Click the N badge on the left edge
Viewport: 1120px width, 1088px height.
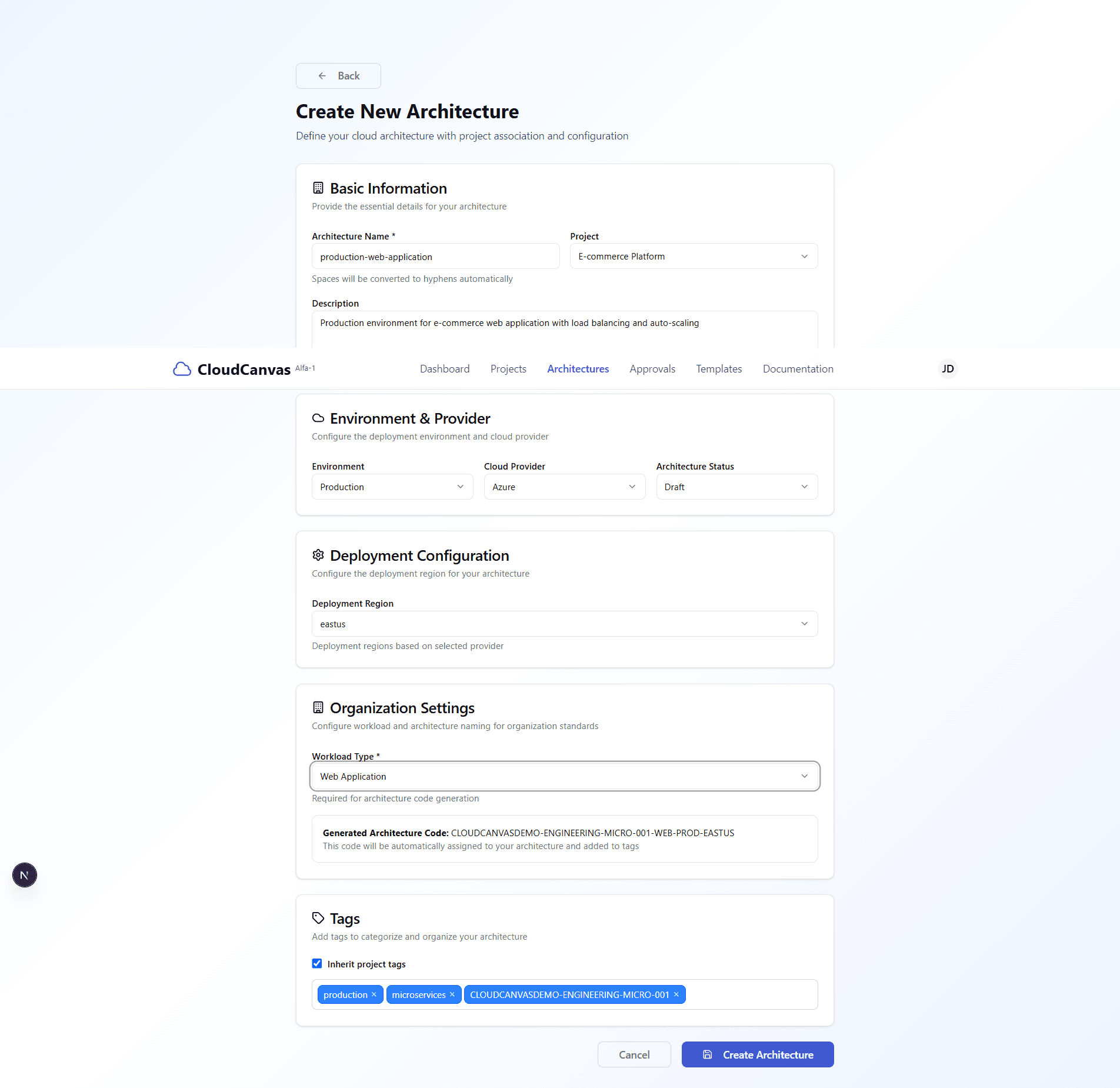click(x=24, y=875)
